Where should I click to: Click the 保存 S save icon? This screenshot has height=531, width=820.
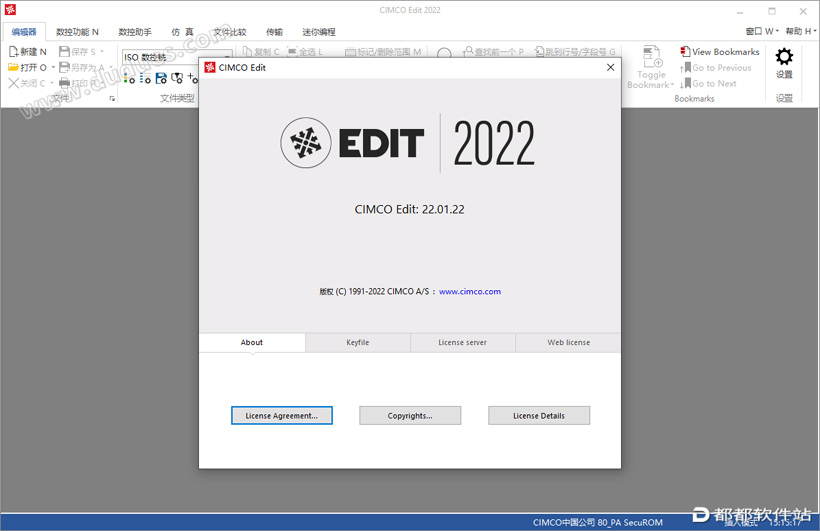64,51
